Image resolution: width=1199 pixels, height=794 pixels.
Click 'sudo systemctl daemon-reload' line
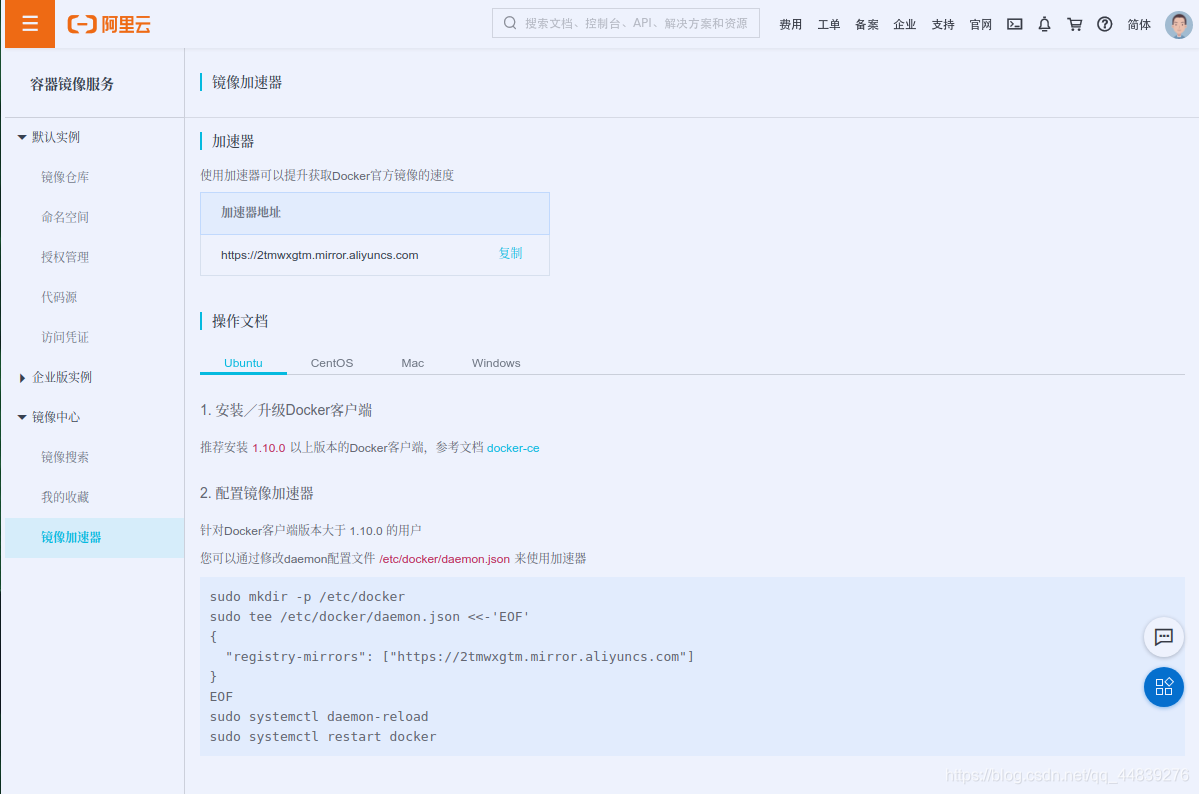tap(319, 717)
